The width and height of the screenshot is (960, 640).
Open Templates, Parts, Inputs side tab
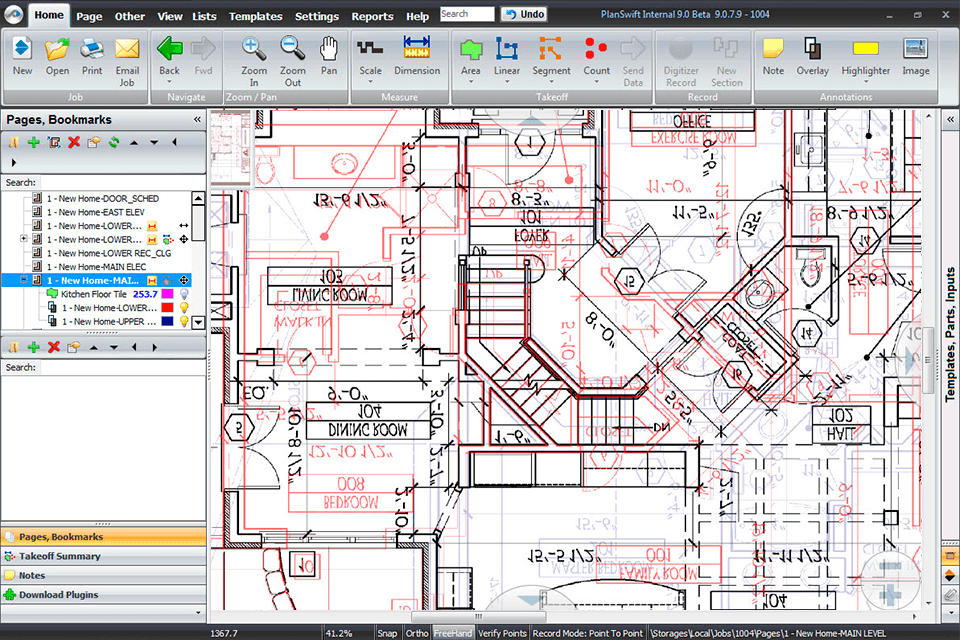950,334
